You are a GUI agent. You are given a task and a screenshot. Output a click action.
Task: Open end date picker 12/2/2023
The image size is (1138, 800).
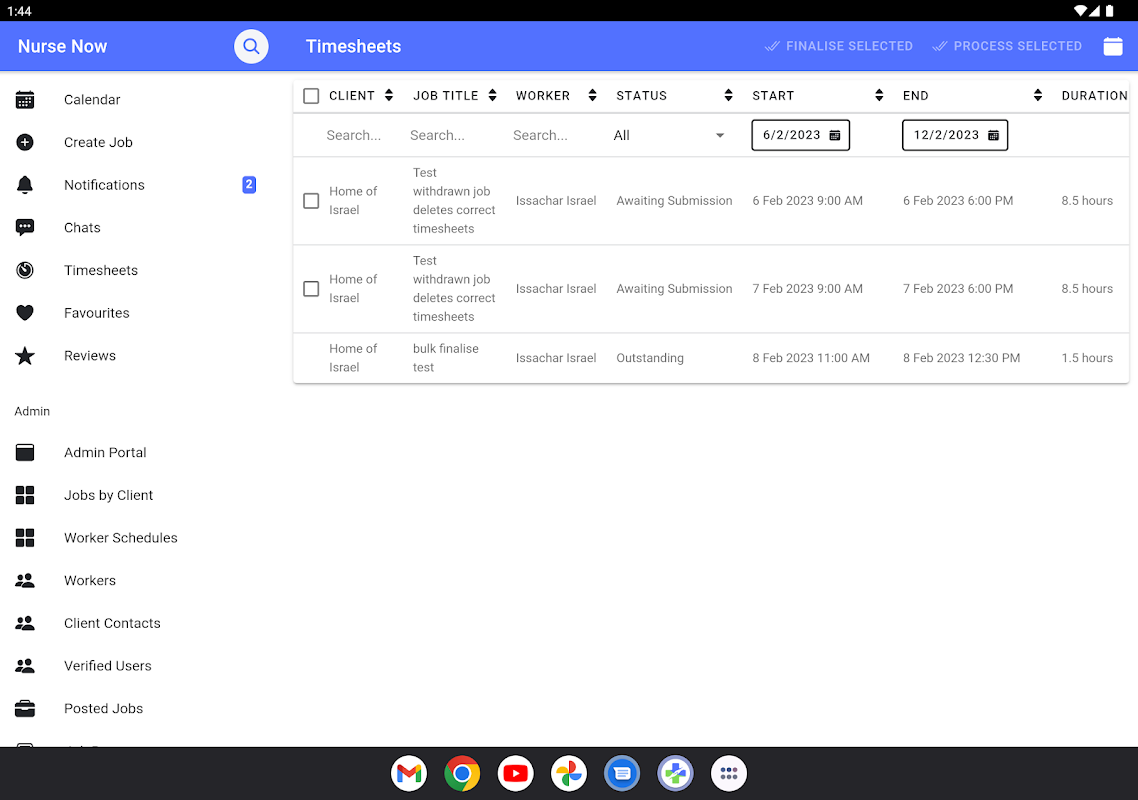click(x=954, y=135)
